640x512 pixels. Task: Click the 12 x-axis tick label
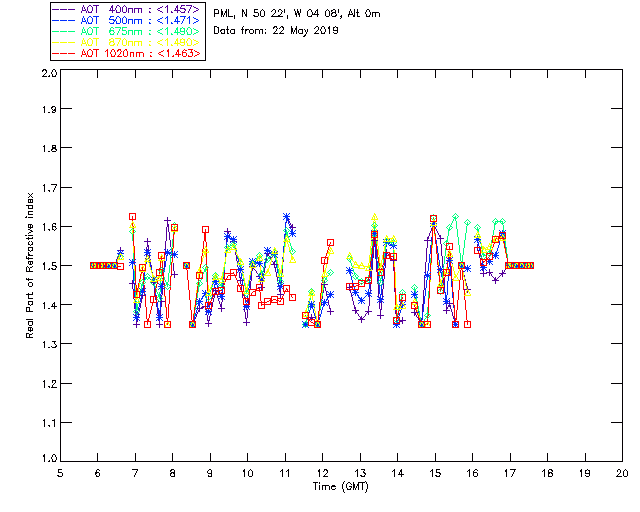322,473
